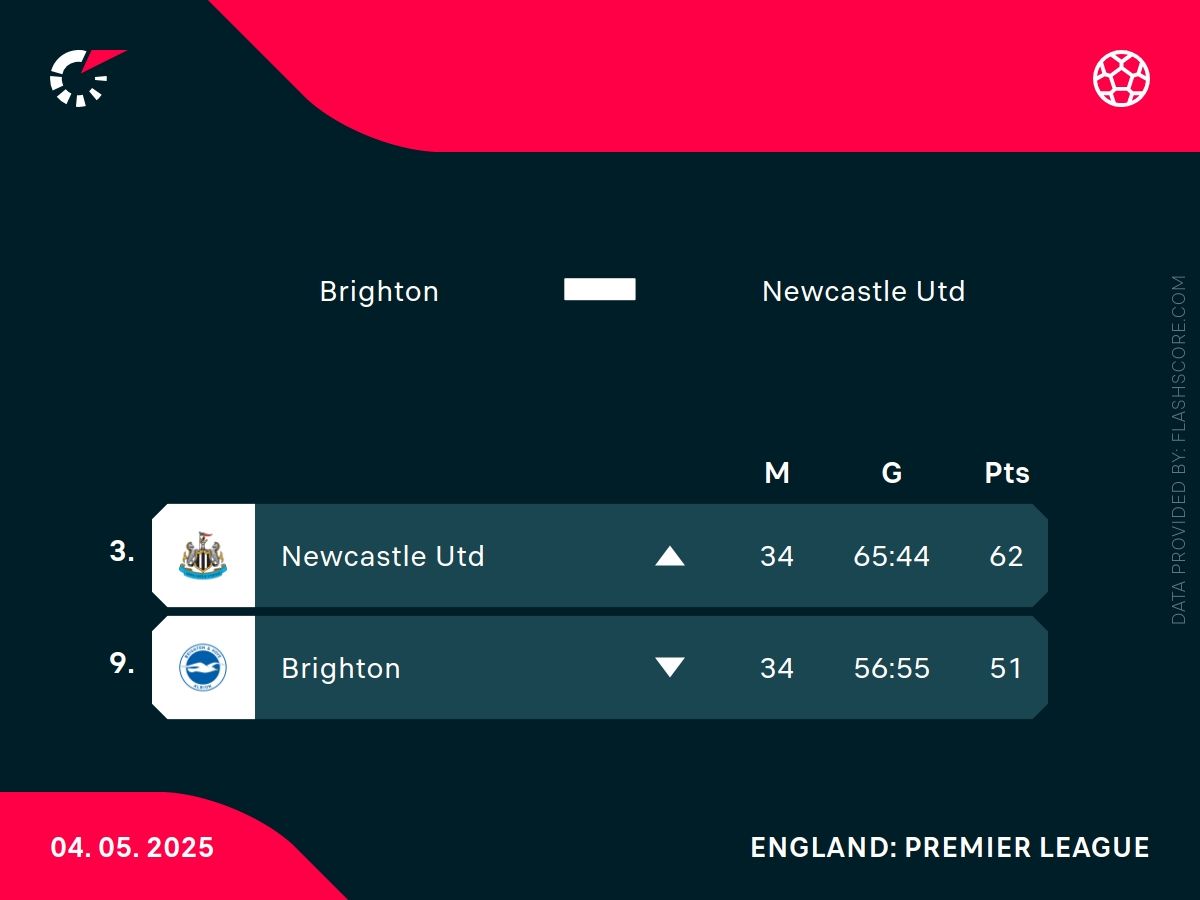Select the G column header
1200x900 pixels.
(892, 473)
